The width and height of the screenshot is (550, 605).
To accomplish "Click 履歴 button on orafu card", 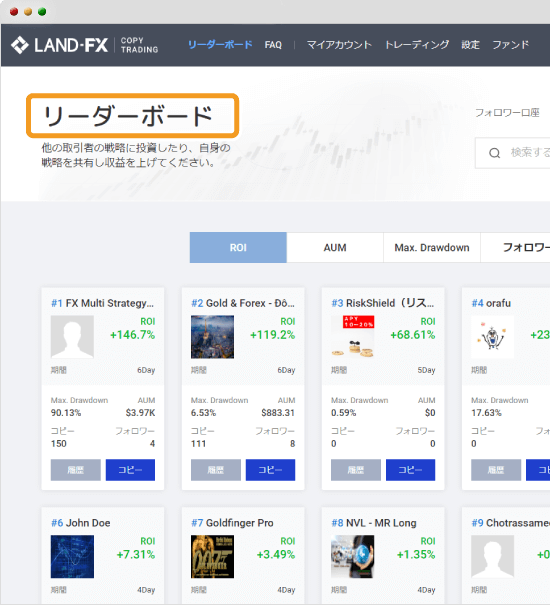I will coord(496,470).
